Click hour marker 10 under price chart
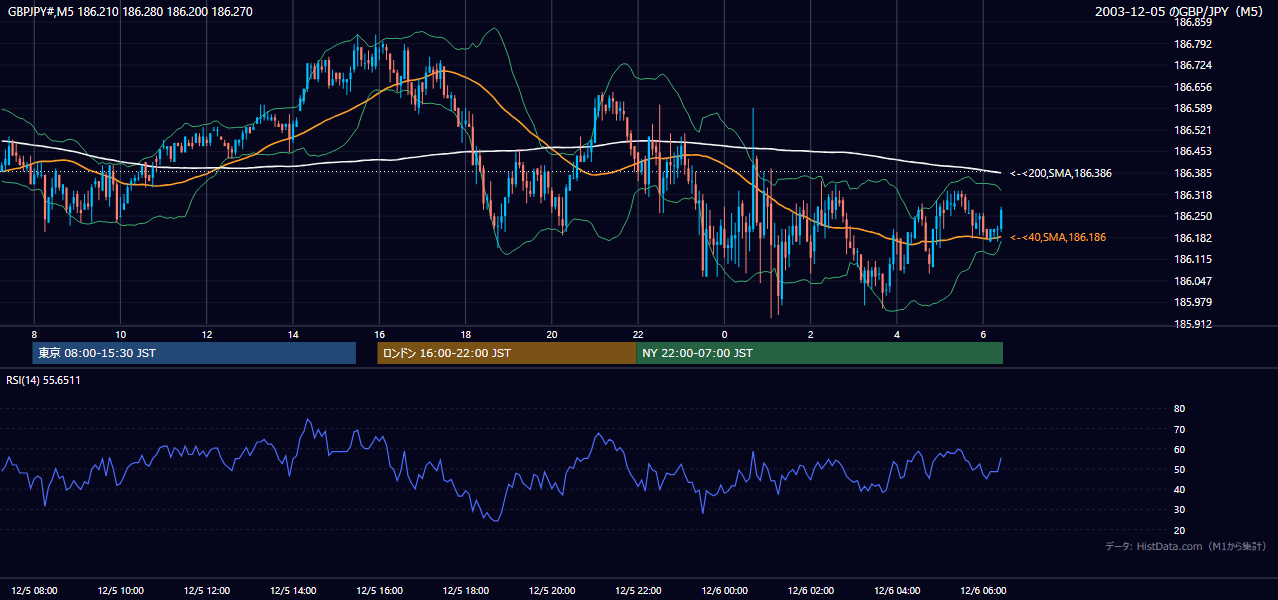The width and height of the screenshot is (1278, 600). click(x=120, y=334)
